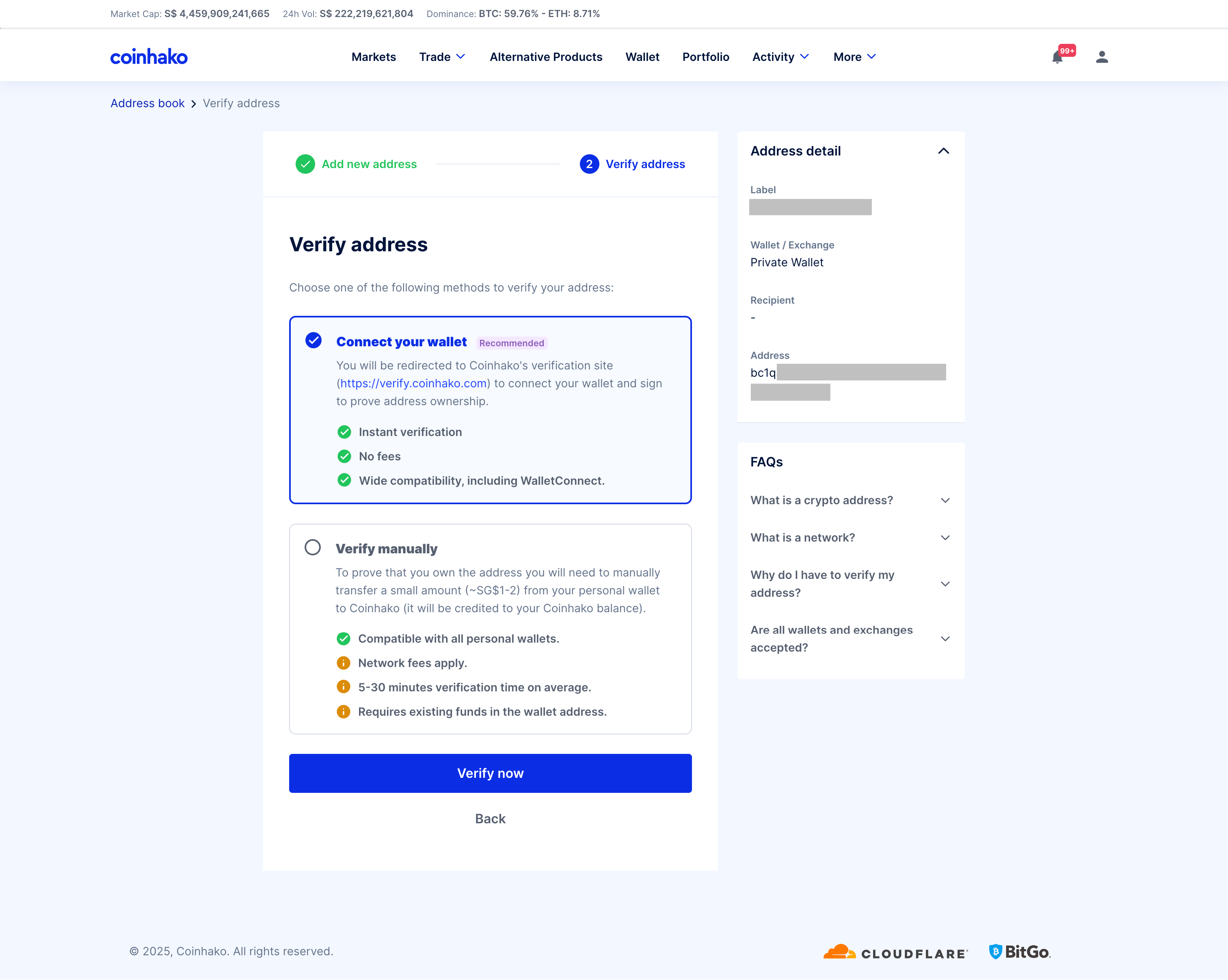Click the BitGo logo in footer
The height and width of the screenshot is (980, 1228).
[1020, 952]
